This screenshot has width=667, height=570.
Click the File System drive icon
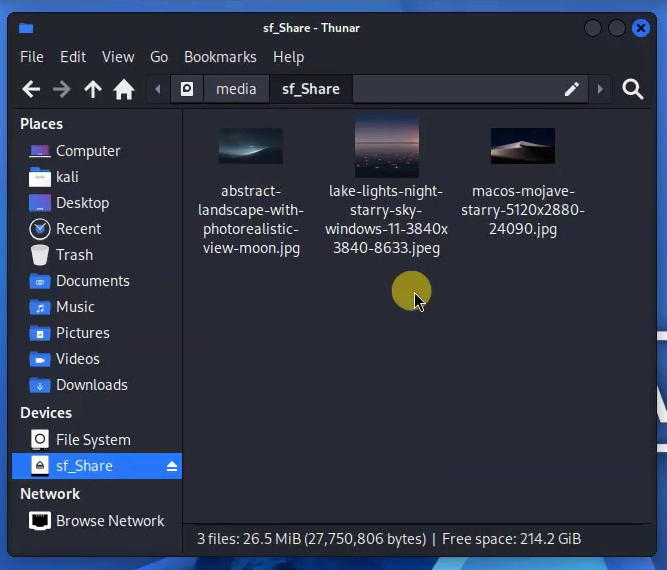[x=40, y=439]
